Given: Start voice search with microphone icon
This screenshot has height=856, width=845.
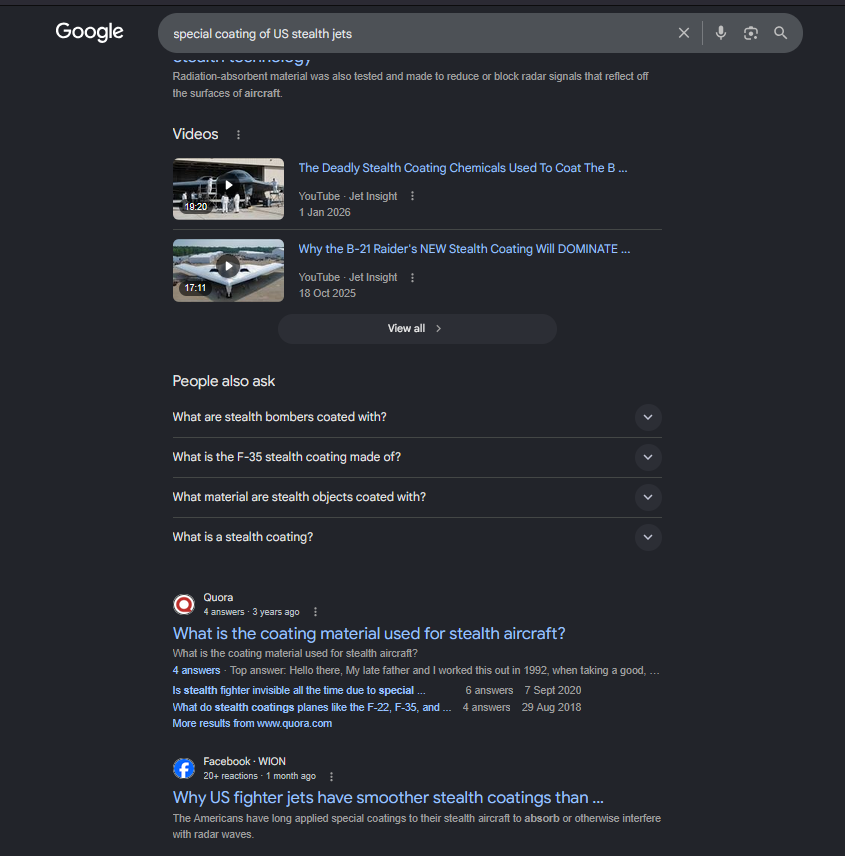Looking at the screenshot, I should click(x=721, y=33).
